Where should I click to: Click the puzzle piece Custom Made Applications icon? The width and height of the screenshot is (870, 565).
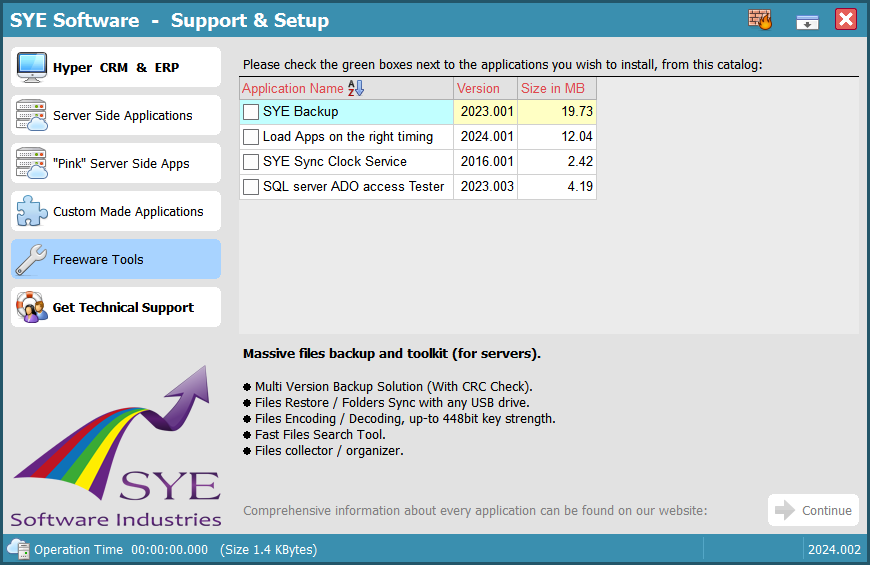coord(32,211)
